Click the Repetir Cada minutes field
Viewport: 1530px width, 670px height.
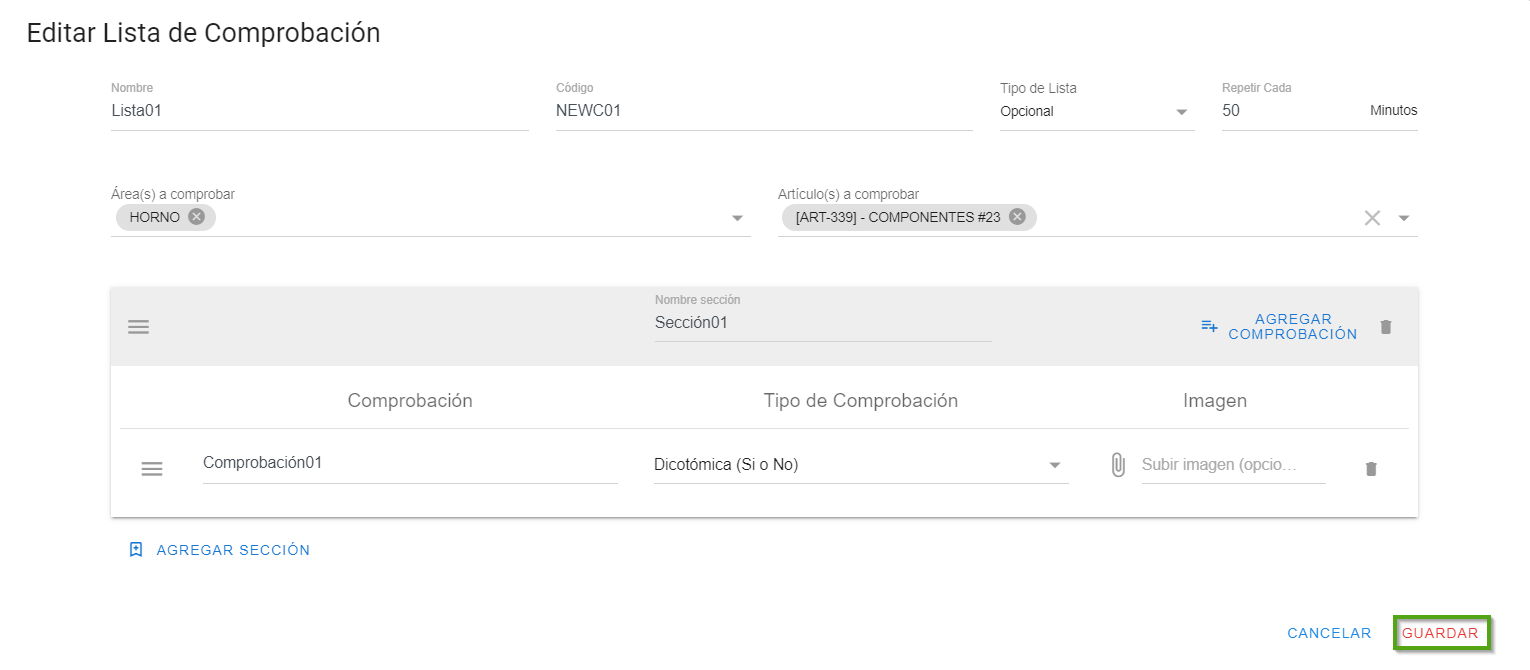(x=1290, y=112)
